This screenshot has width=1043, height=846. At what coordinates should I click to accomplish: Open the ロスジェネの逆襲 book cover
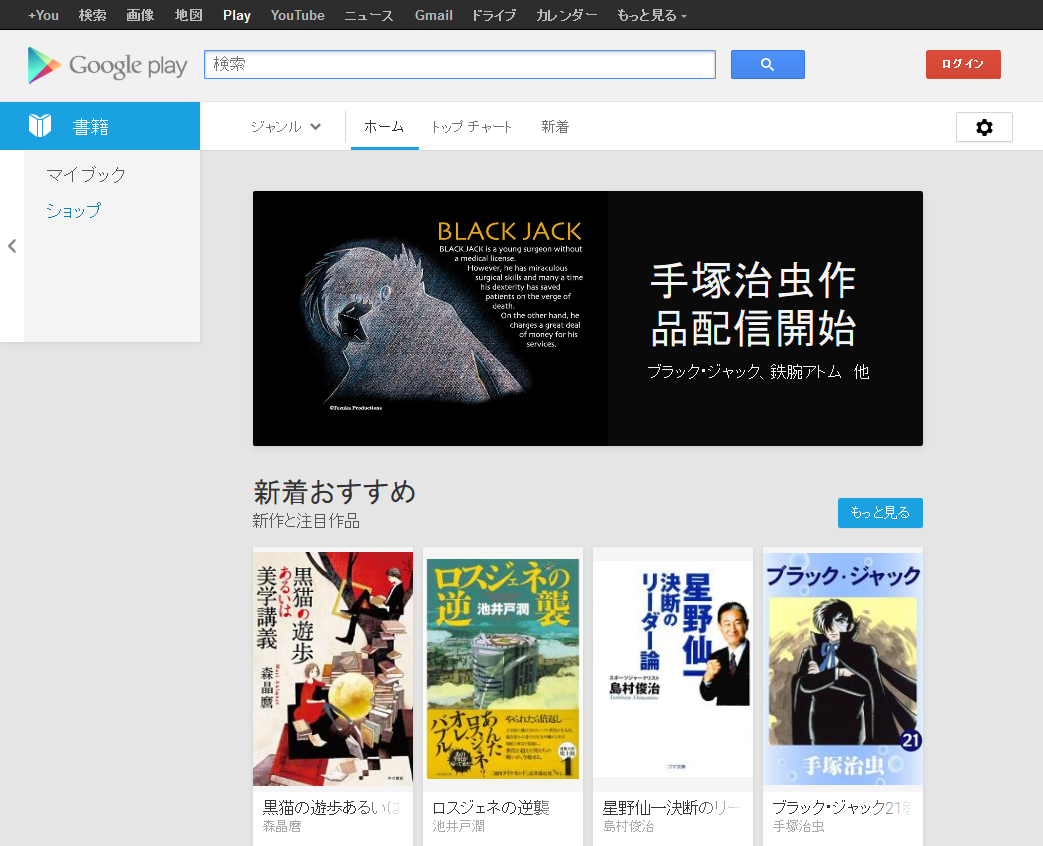[503, 669]
